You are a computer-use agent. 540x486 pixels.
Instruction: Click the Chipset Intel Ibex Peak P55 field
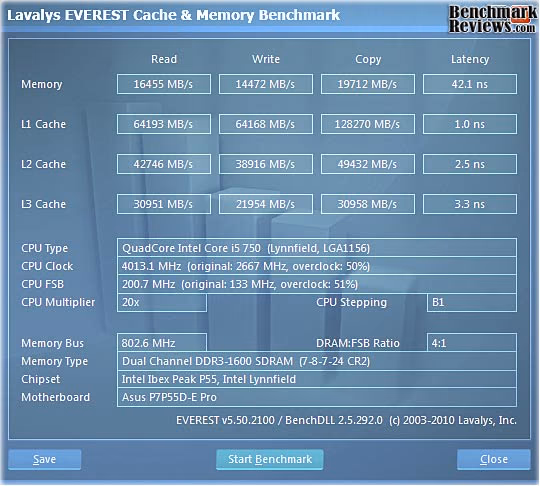tap(316, 379)
